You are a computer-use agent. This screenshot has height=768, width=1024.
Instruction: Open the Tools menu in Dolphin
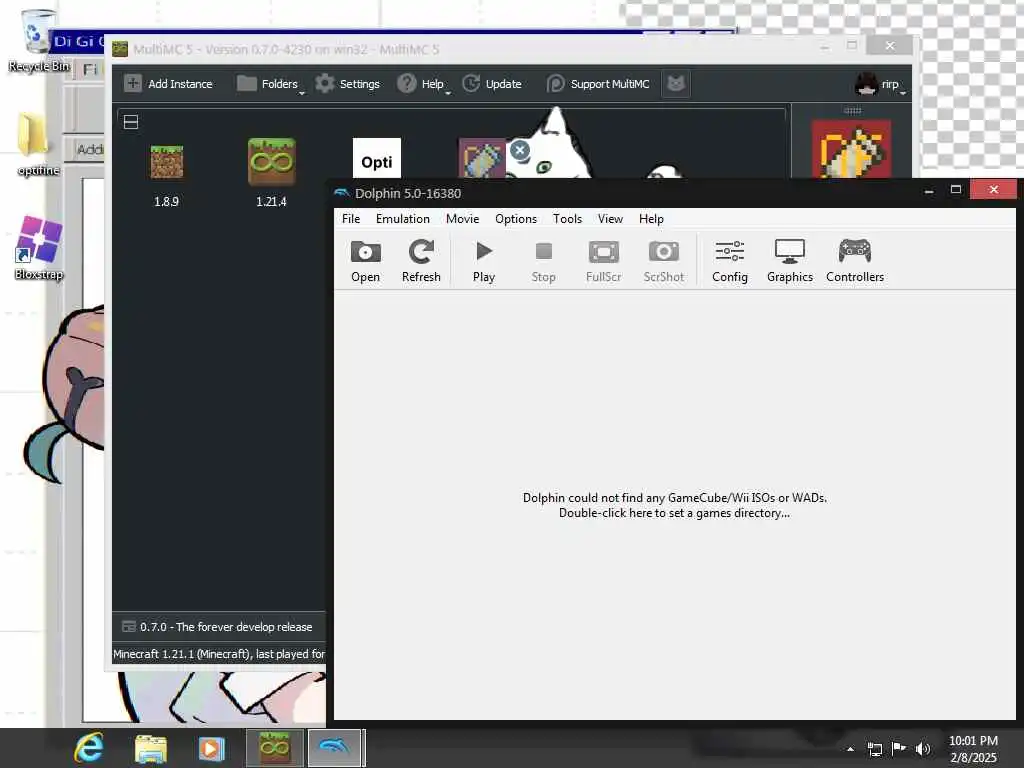[567, 219]
